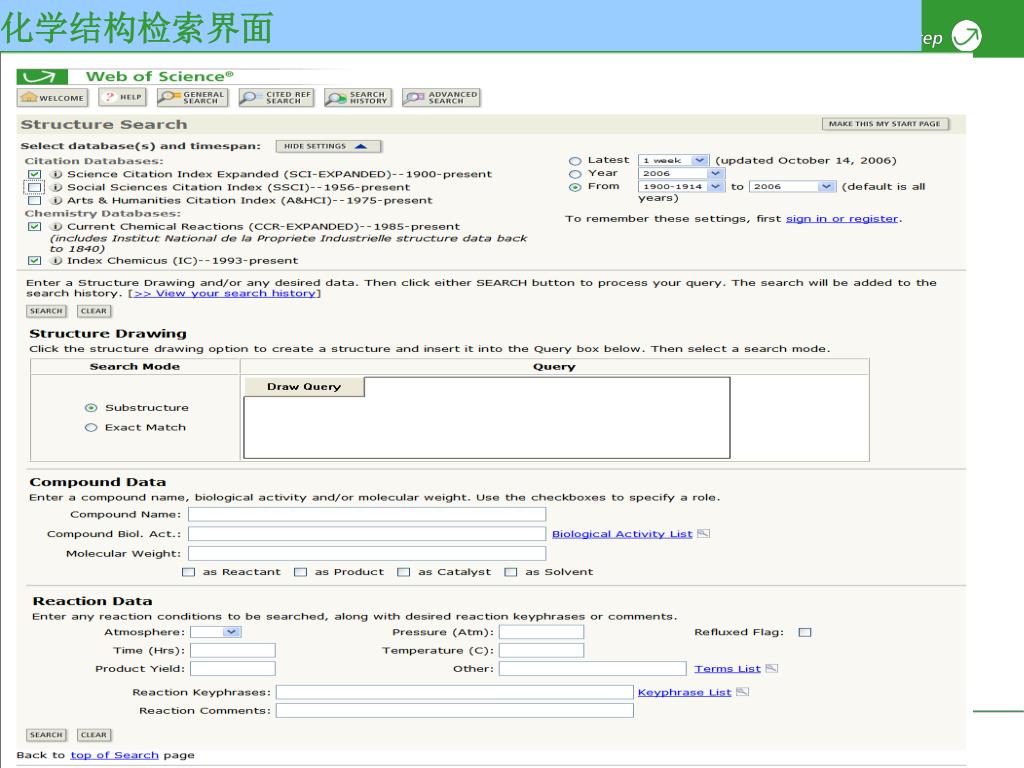The width and height of the screenshot is (1024, 768).
Task: Click the icon next to Keyphrase List
Action: coord(743,692)
